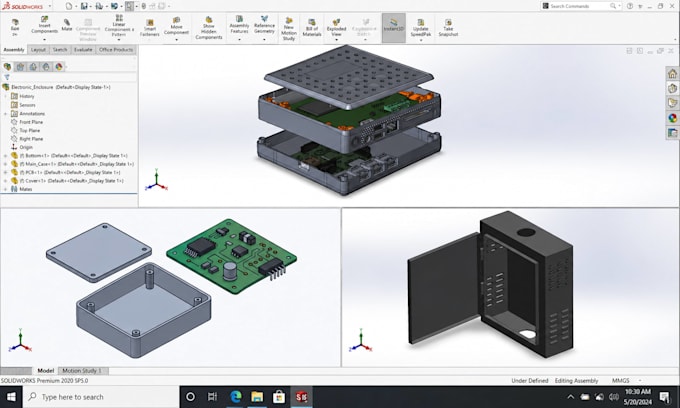The height and width of the screenshot is (408, 680).
Task: Open Insert Components dropdown arrow
Action: [x=44, y=39]
